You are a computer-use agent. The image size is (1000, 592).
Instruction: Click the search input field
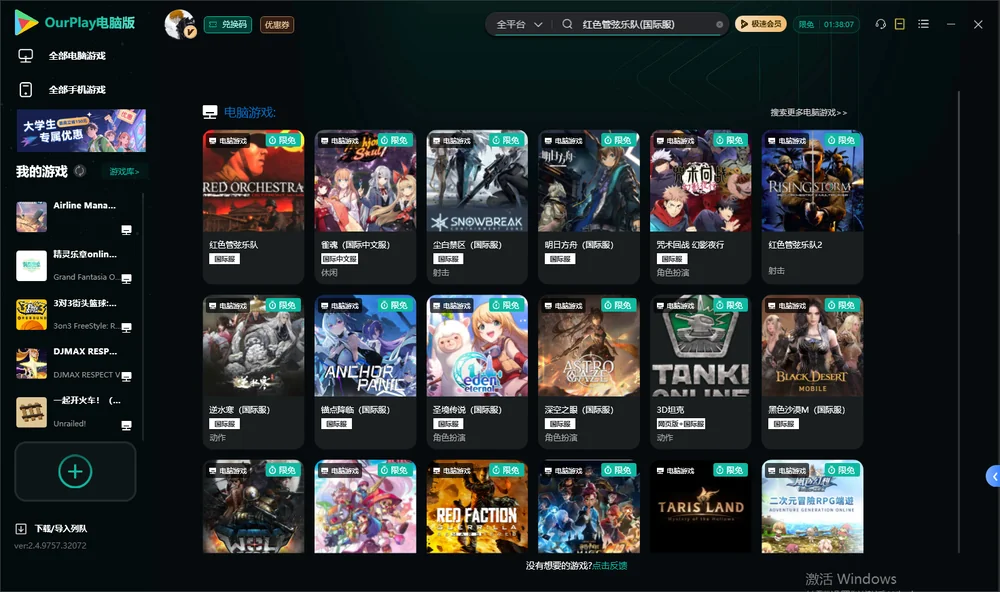point(644,24)
